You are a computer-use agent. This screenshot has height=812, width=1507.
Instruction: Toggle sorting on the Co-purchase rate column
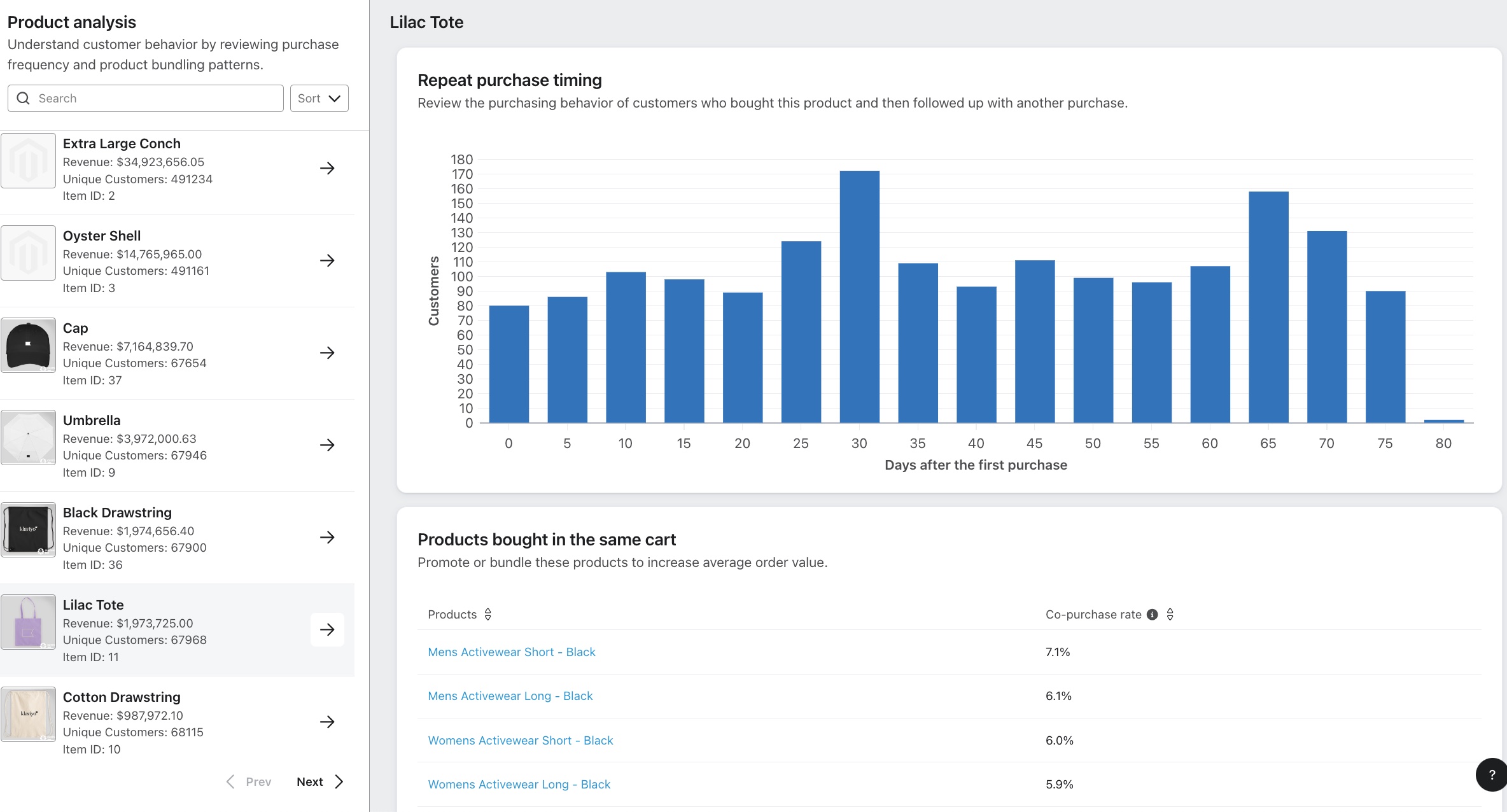pos(1171,614)
